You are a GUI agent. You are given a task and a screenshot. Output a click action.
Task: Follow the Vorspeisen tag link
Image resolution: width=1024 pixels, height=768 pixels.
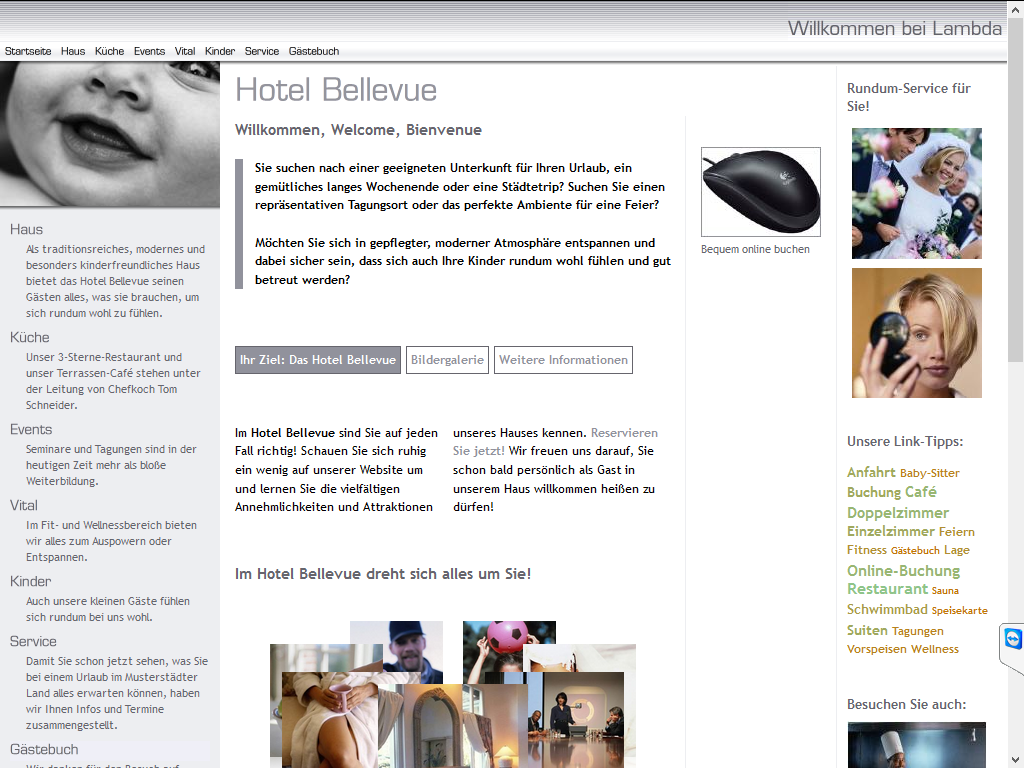click(x=877, y=649)
